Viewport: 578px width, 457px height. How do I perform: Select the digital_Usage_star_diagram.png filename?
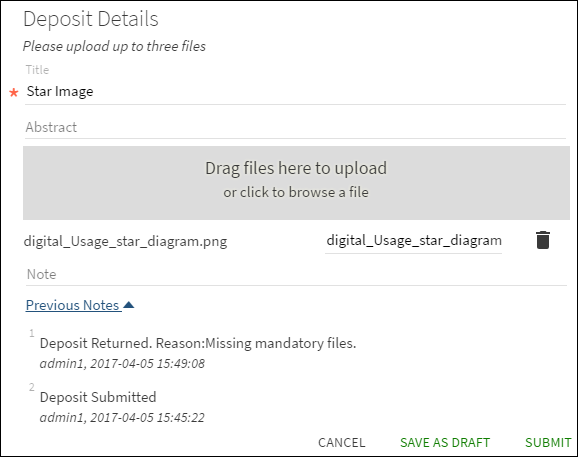[125, 241]
